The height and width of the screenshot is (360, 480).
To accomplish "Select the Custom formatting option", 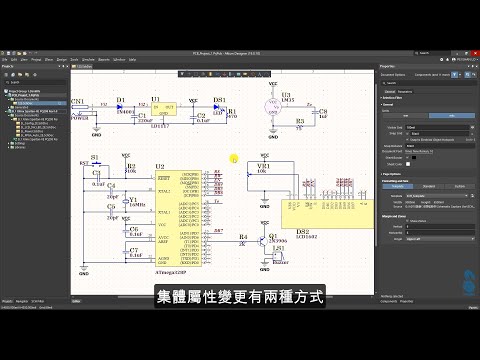I will click(460, 186).
